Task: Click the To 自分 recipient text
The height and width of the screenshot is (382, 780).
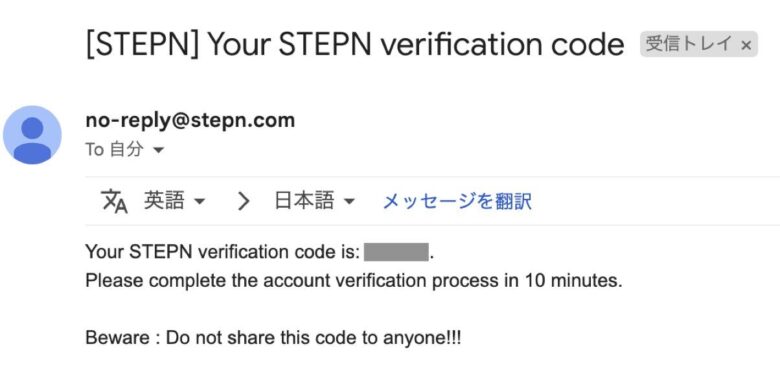Action: pos(114,149)
